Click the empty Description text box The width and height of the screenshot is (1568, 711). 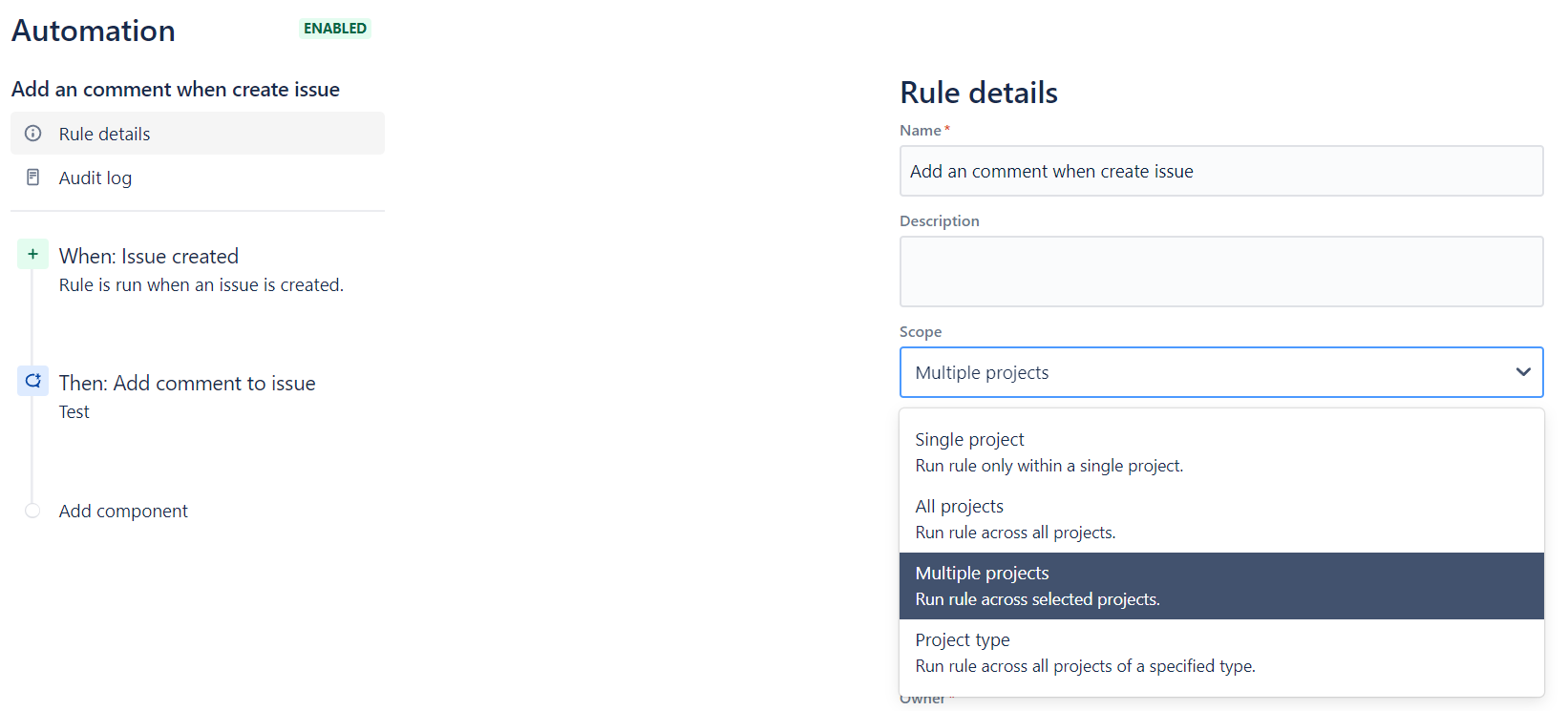1221,271
